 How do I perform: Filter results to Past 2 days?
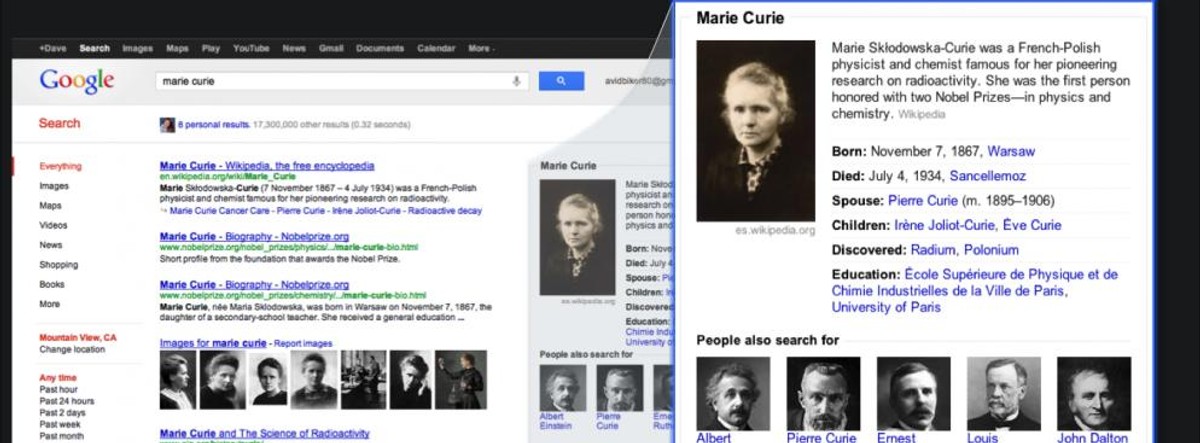click(x=62, y=413)
